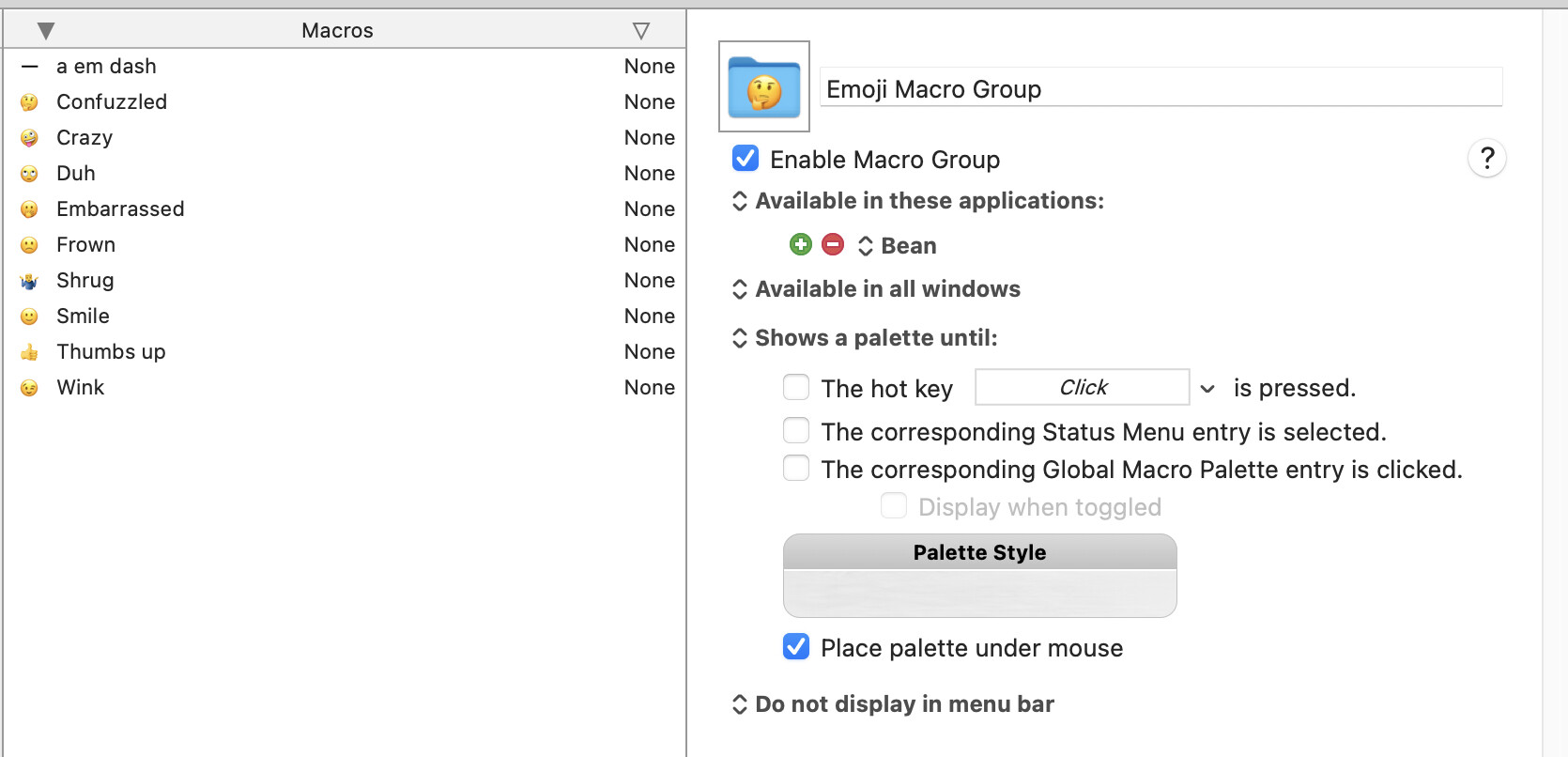
Task: Click the green plus add-application icon
Action: click(x=800, y=245)
